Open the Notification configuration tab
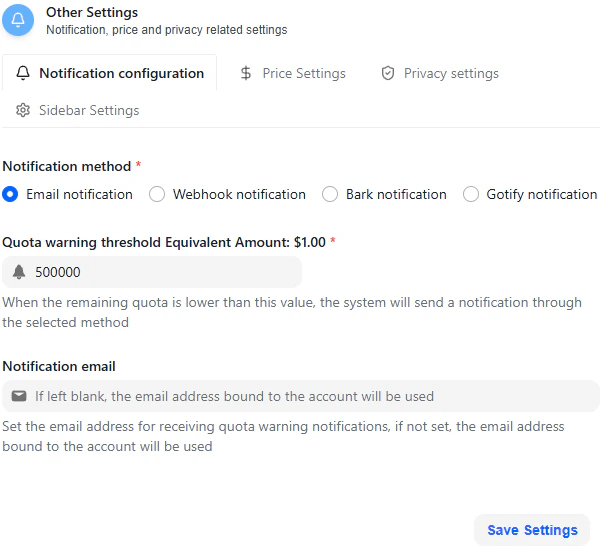This screenshot has height=557, width=604. 110,73
